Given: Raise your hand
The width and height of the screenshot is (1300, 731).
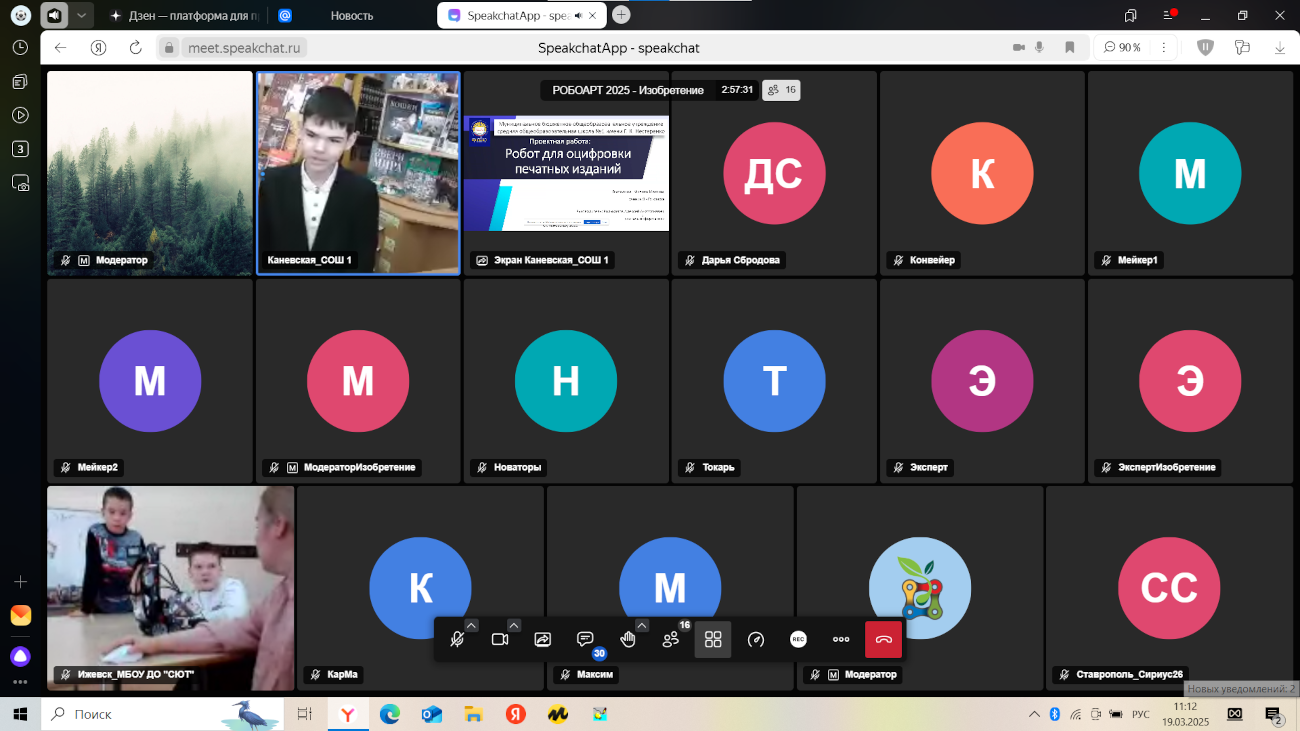Looking at the screenshot, I should pos(628,640).
